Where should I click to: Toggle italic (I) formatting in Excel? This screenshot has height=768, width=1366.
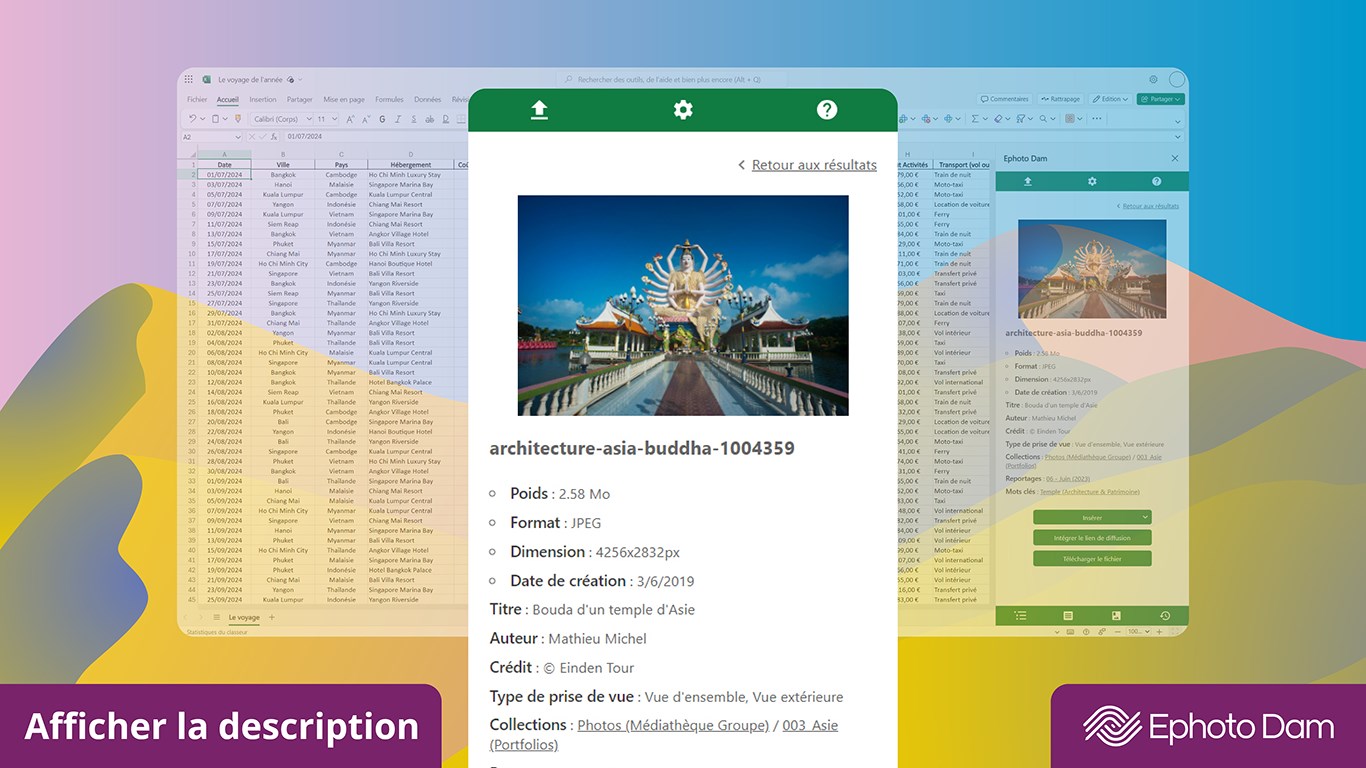click(398, 119)
